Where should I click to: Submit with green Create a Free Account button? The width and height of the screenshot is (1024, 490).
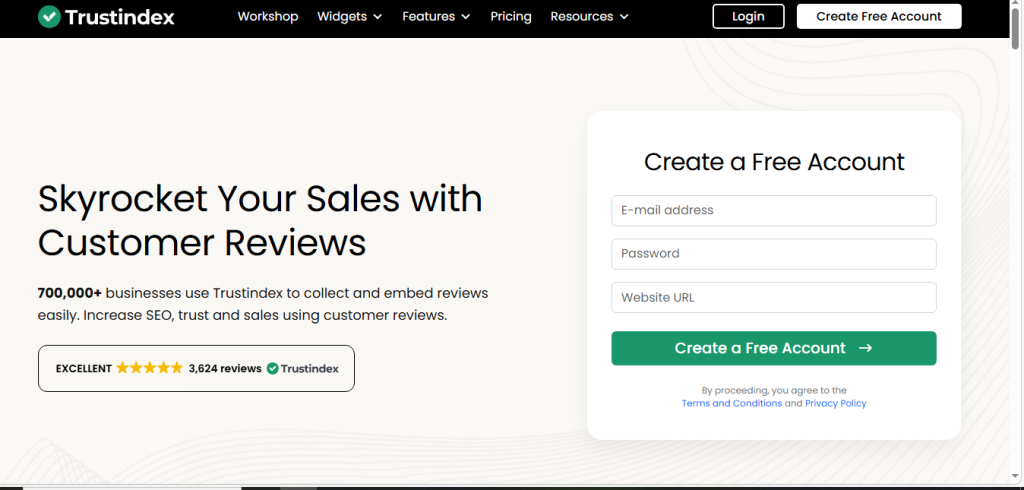[760, 348]
